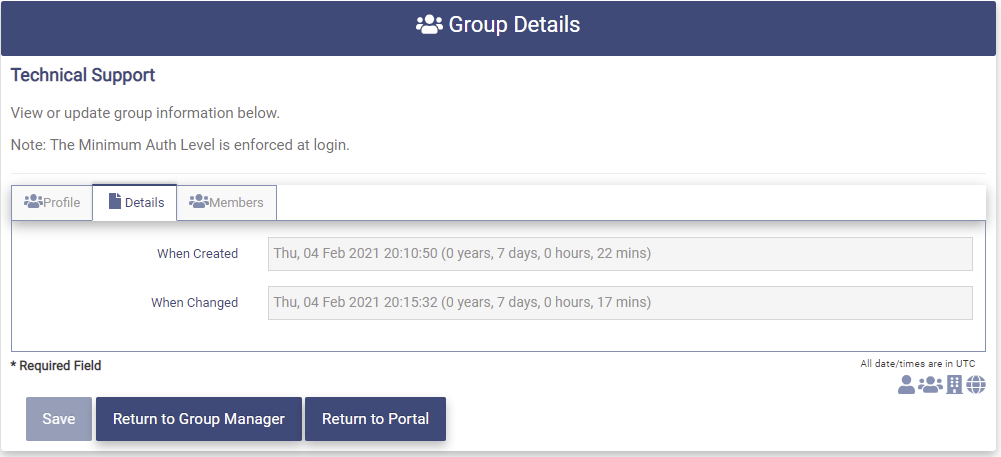
Task: Click Return to Portal button
Action: point(375,419)
